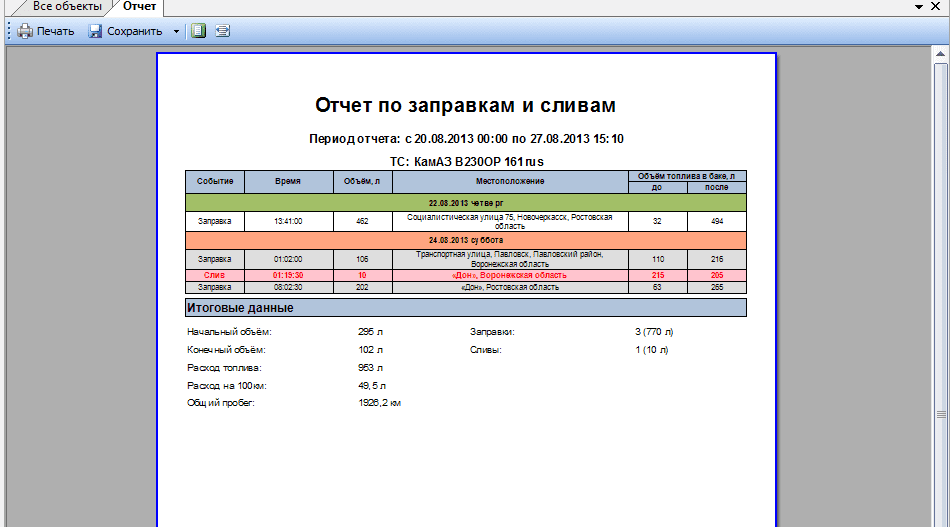
Task: Close the report tab with the X button
Action: 938,7
